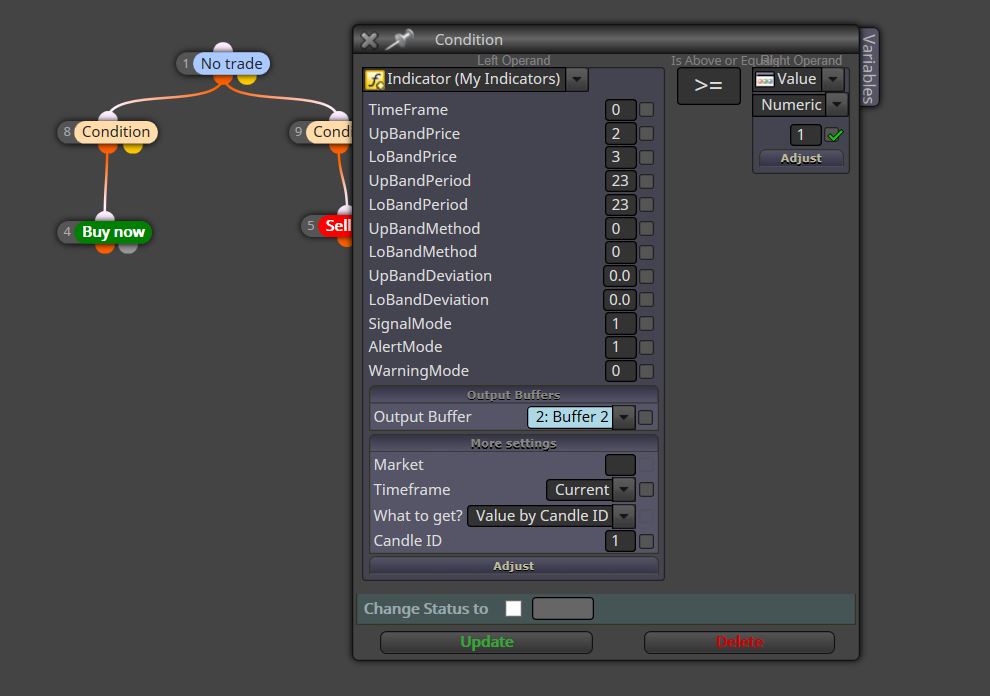
Task: Open Timeframe Current dropdown
Action: click(624, 489)
